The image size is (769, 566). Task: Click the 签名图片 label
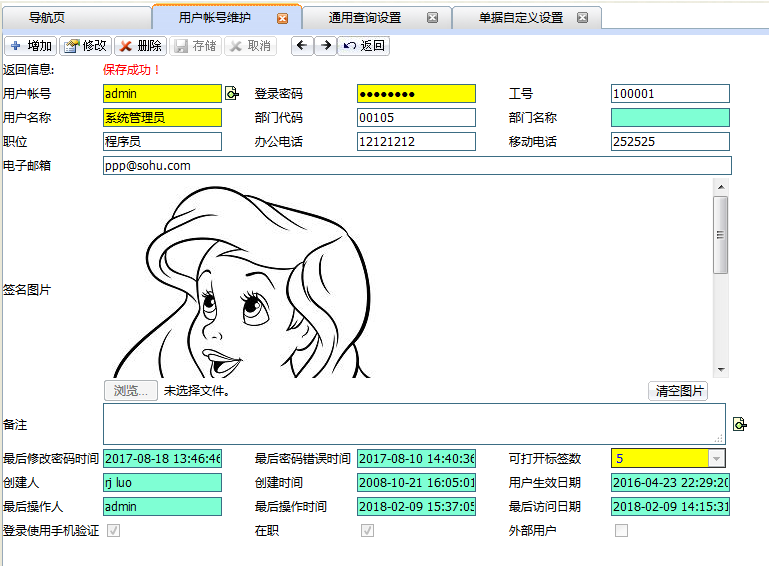pyautogui.click(x=27, y=290)
